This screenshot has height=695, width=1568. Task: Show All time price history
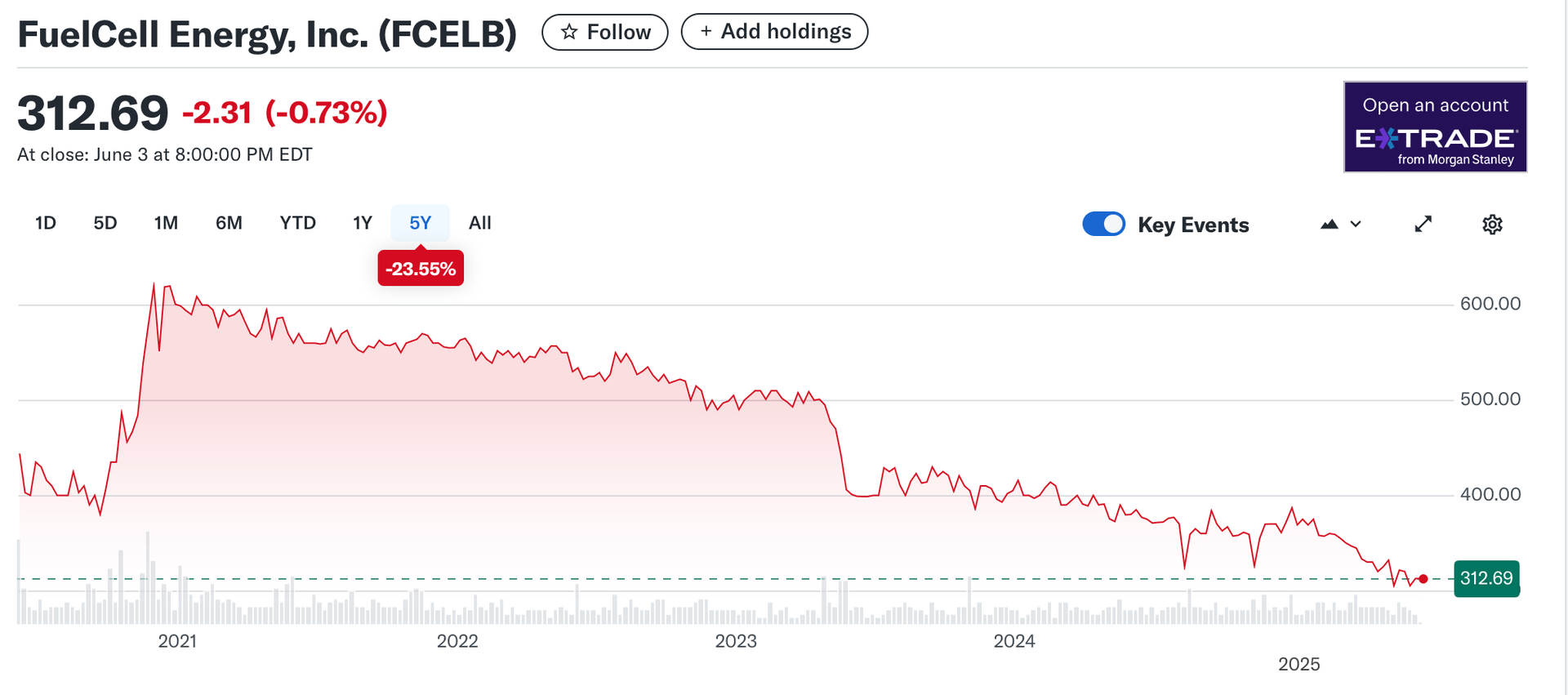(480, 223)
